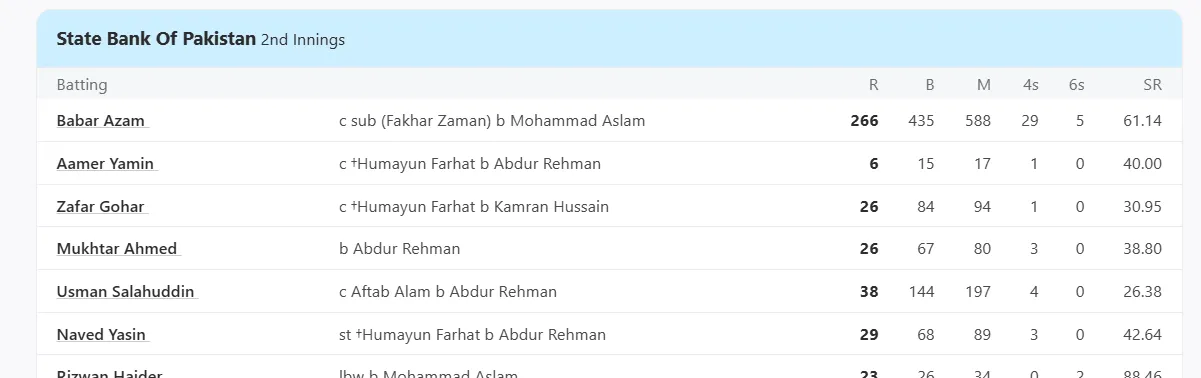Click Usman Salahuddin's c Aftab Alam dismissal
Screen dimensions: 1201x378
[x=448, y=292]
